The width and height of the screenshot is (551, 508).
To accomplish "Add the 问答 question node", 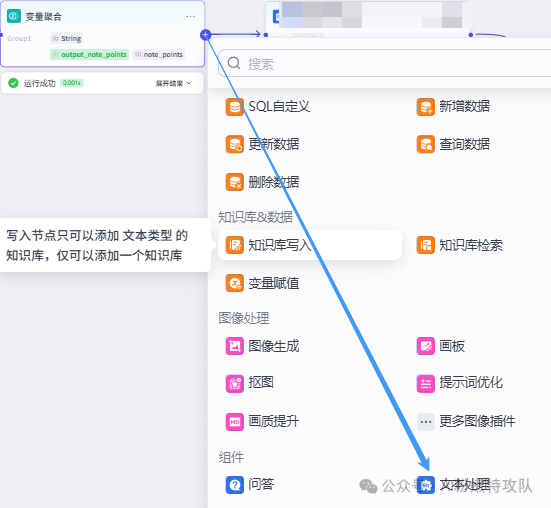I will click(x=250, y=485).
